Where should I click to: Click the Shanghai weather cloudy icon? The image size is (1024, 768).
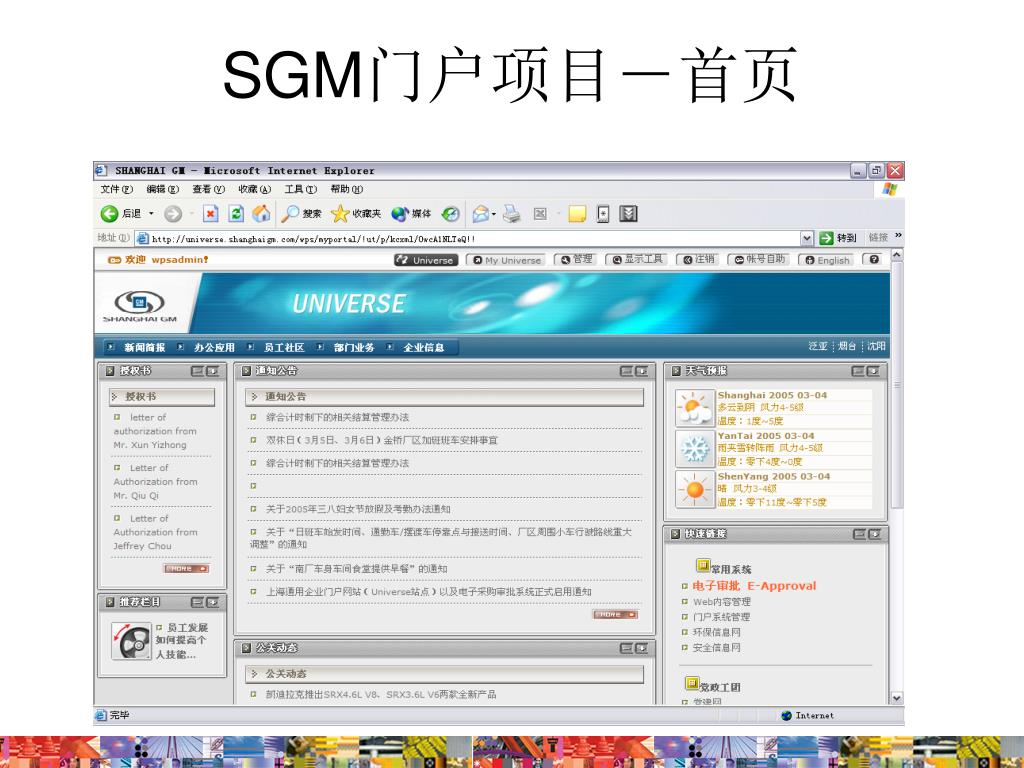point(694,408)
